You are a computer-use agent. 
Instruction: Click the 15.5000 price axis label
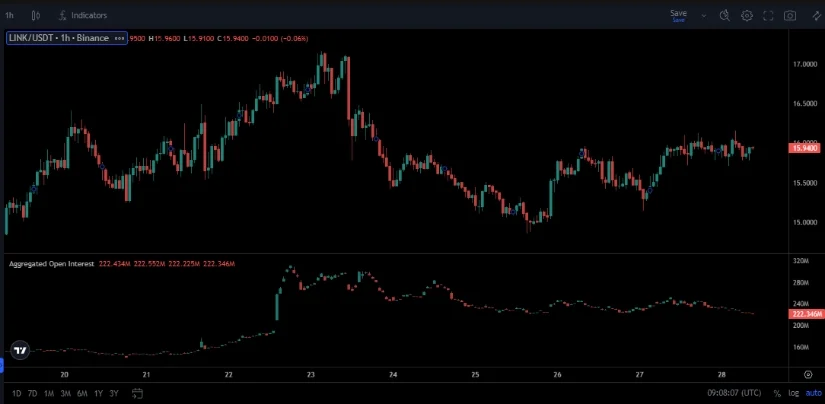[x=804, y=183]
